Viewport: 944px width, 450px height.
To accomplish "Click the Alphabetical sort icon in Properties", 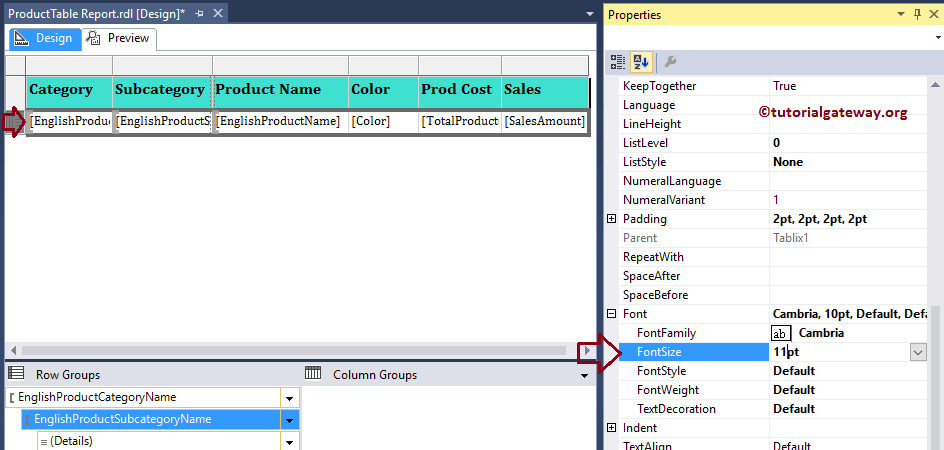I will coord(641,61).
